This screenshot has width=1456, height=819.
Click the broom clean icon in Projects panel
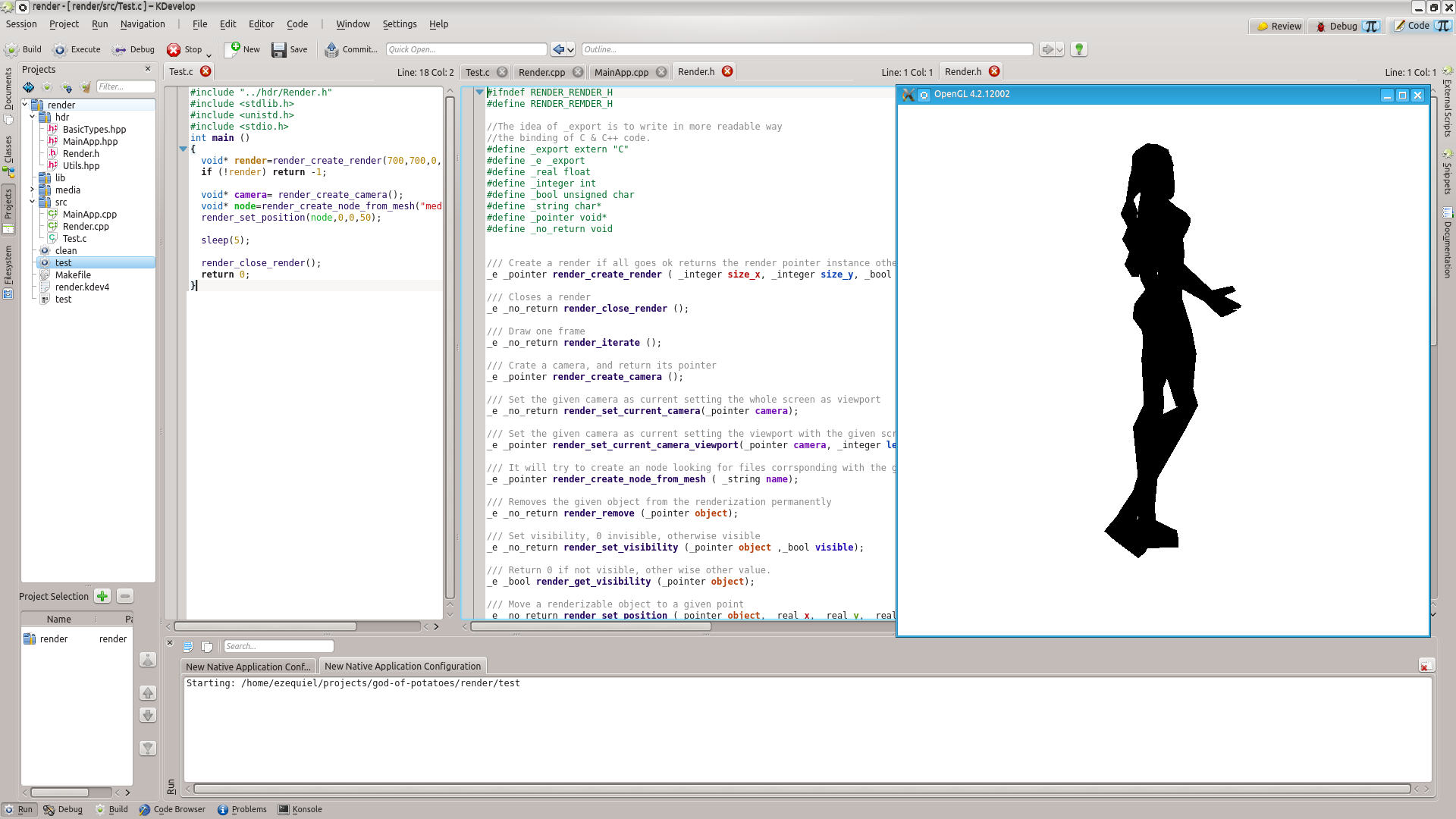point(86,87)
